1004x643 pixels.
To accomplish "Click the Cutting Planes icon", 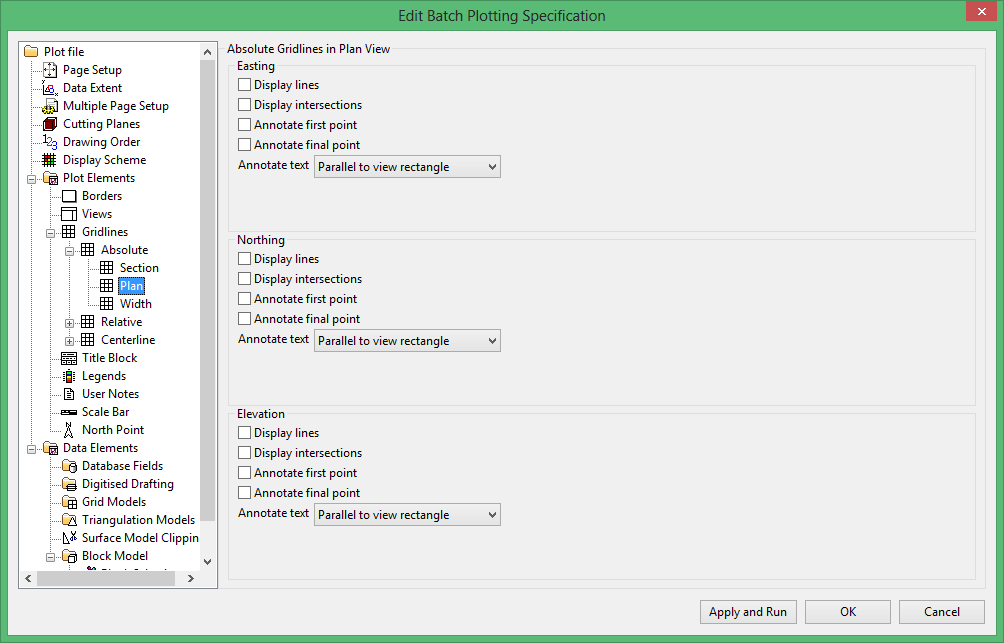I will point(50,124).
